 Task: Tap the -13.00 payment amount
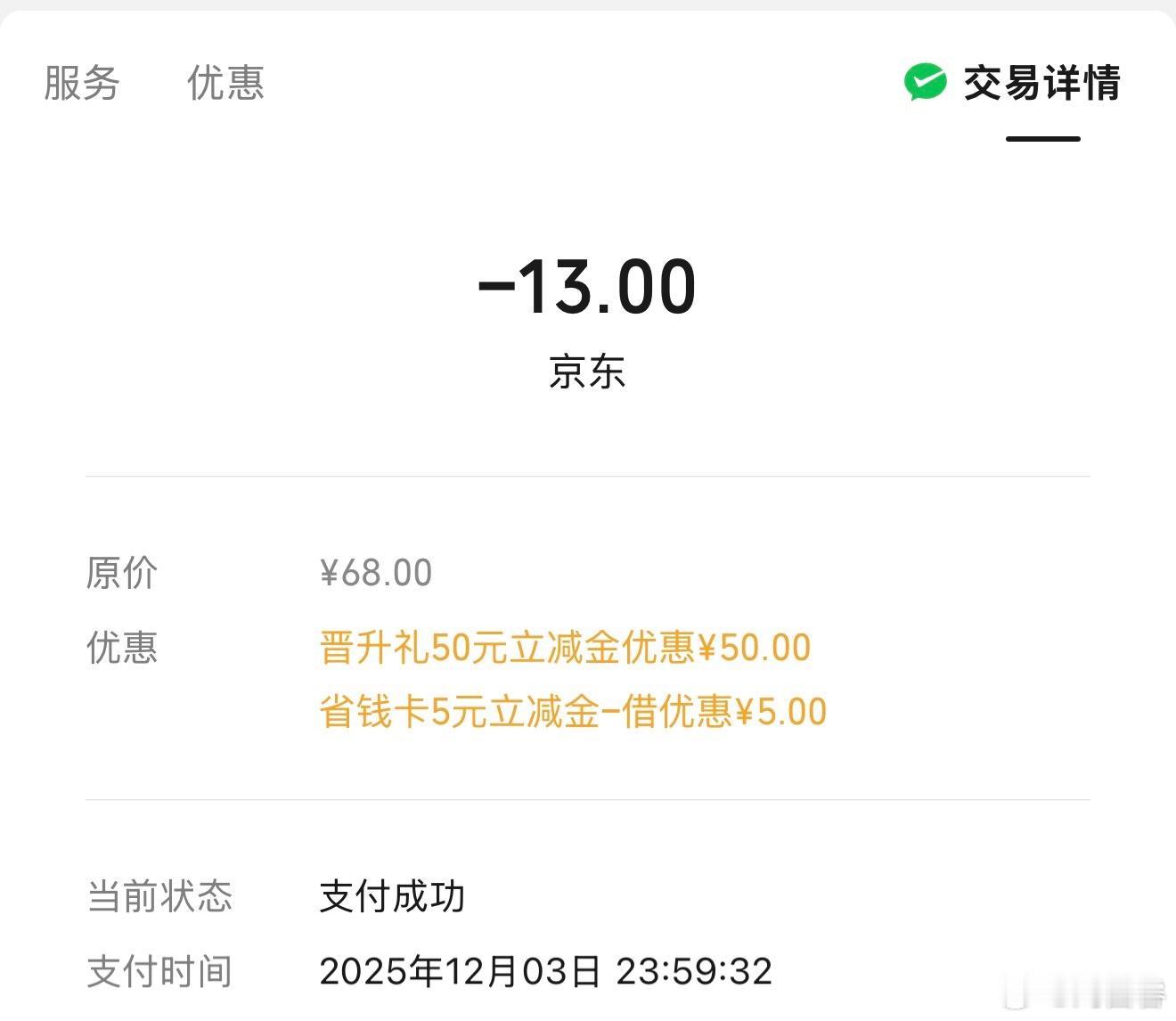click(x=587, y=287)
